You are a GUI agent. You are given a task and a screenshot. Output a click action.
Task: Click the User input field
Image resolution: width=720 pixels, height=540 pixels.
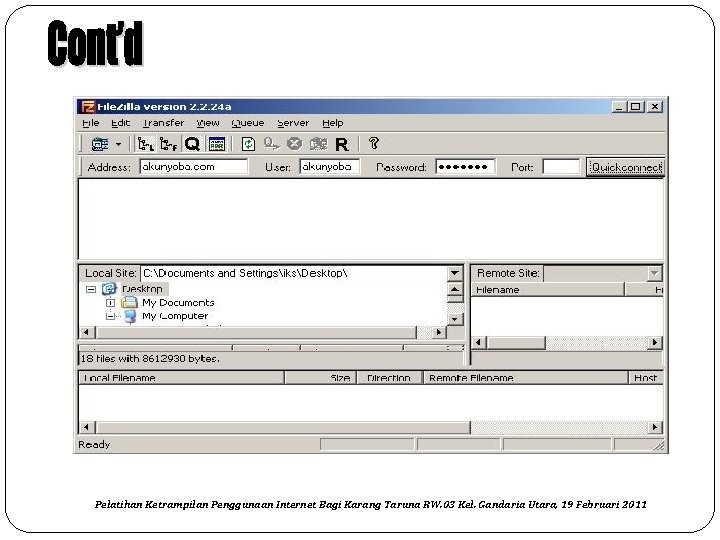(330, 167)
